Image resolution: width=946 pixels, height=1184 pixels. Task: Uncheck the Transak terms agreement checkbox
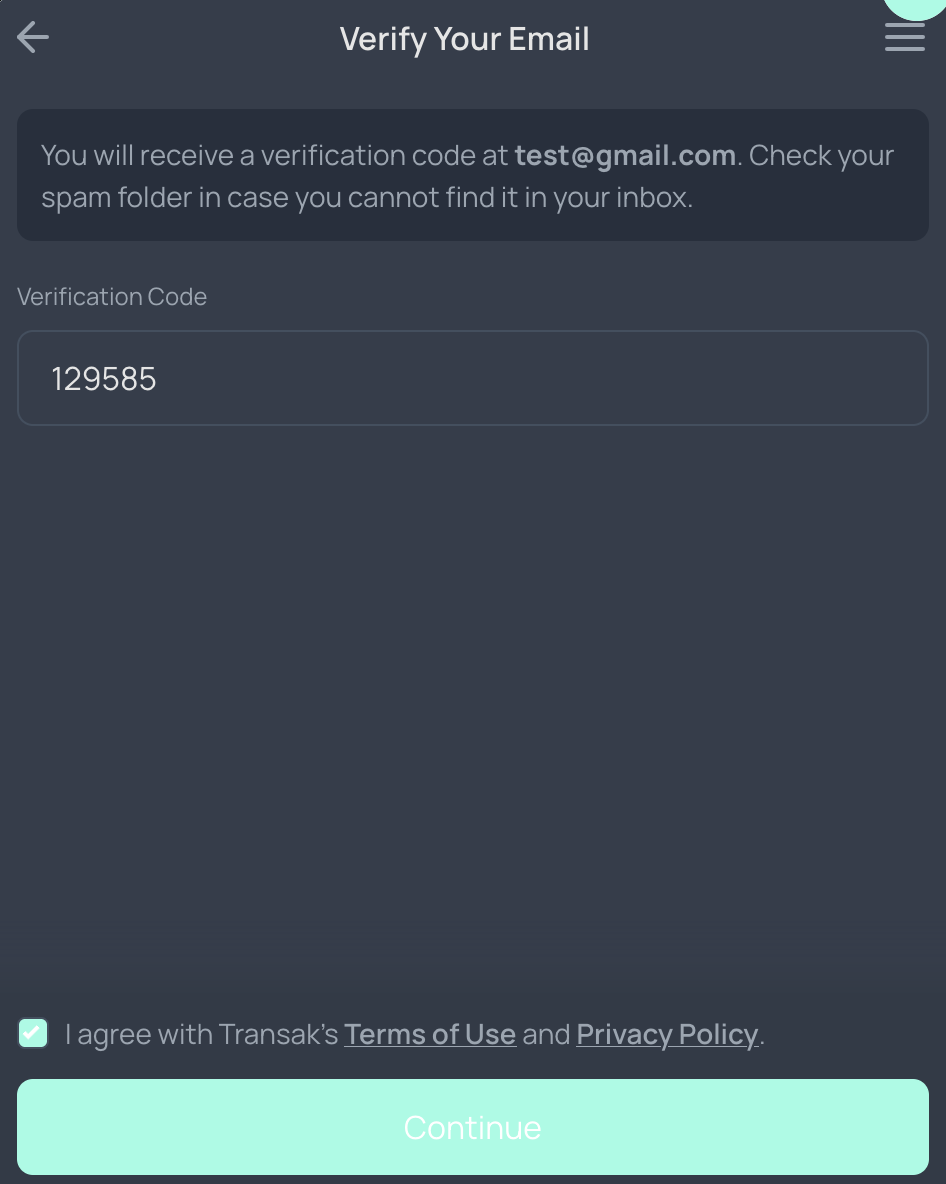tap(33, 1033)
